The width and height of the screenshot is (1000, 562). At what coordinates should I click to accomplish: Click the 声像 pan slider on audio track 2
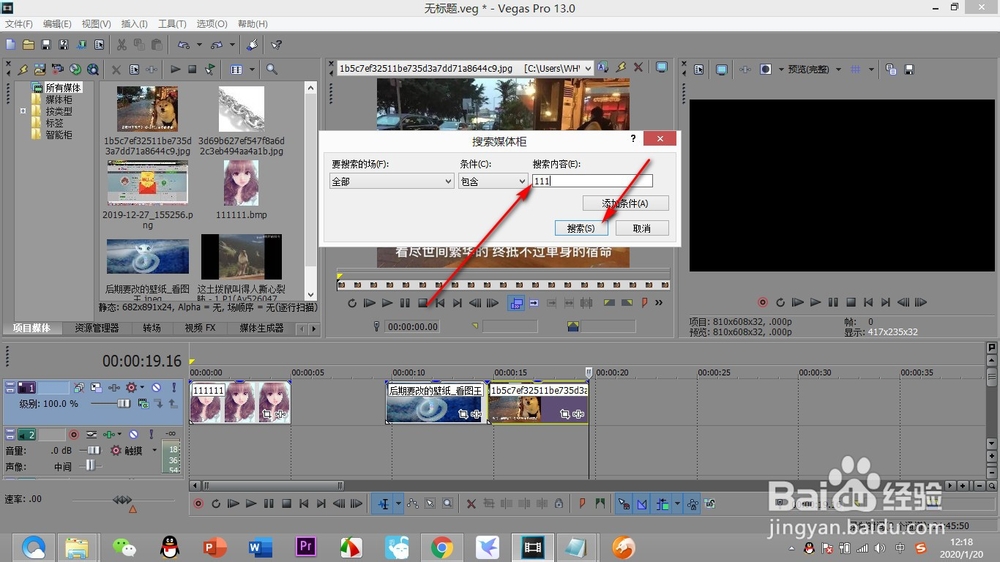(89, 466)
